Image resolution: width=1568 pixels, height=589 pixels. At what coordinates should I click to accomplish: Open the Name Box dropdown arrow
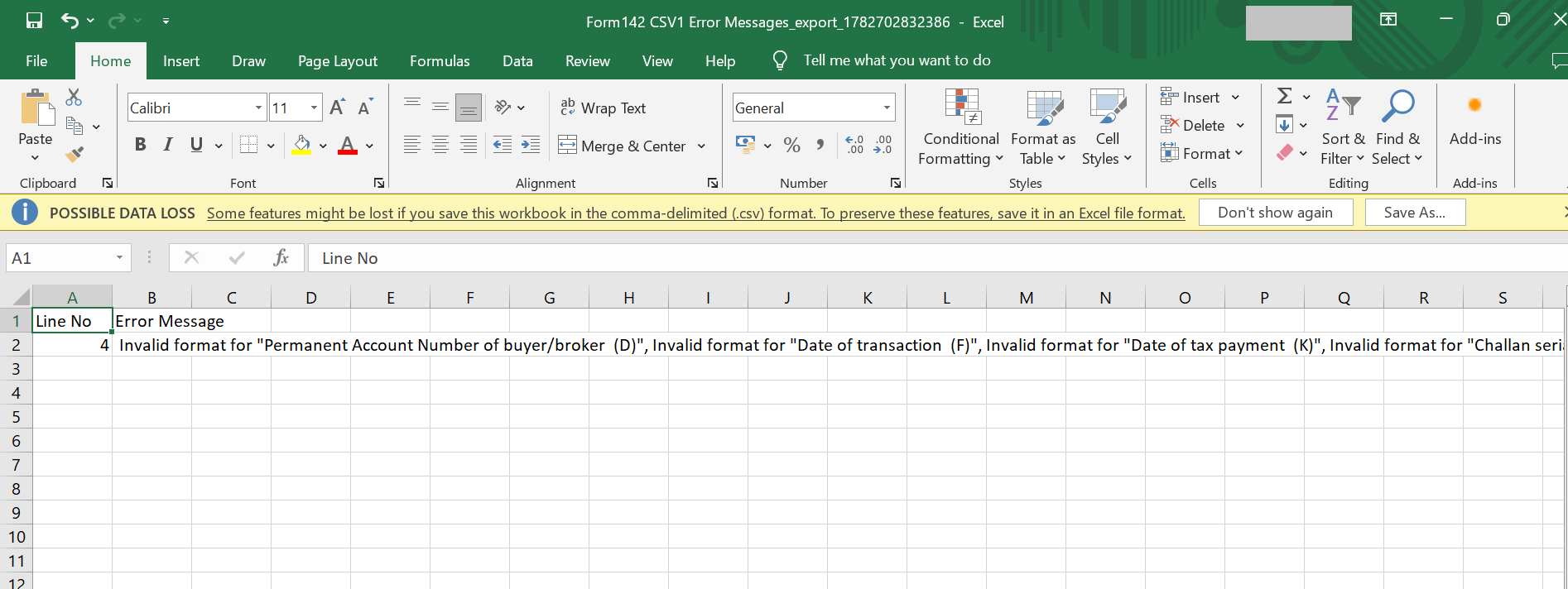(x=119, y=258)
